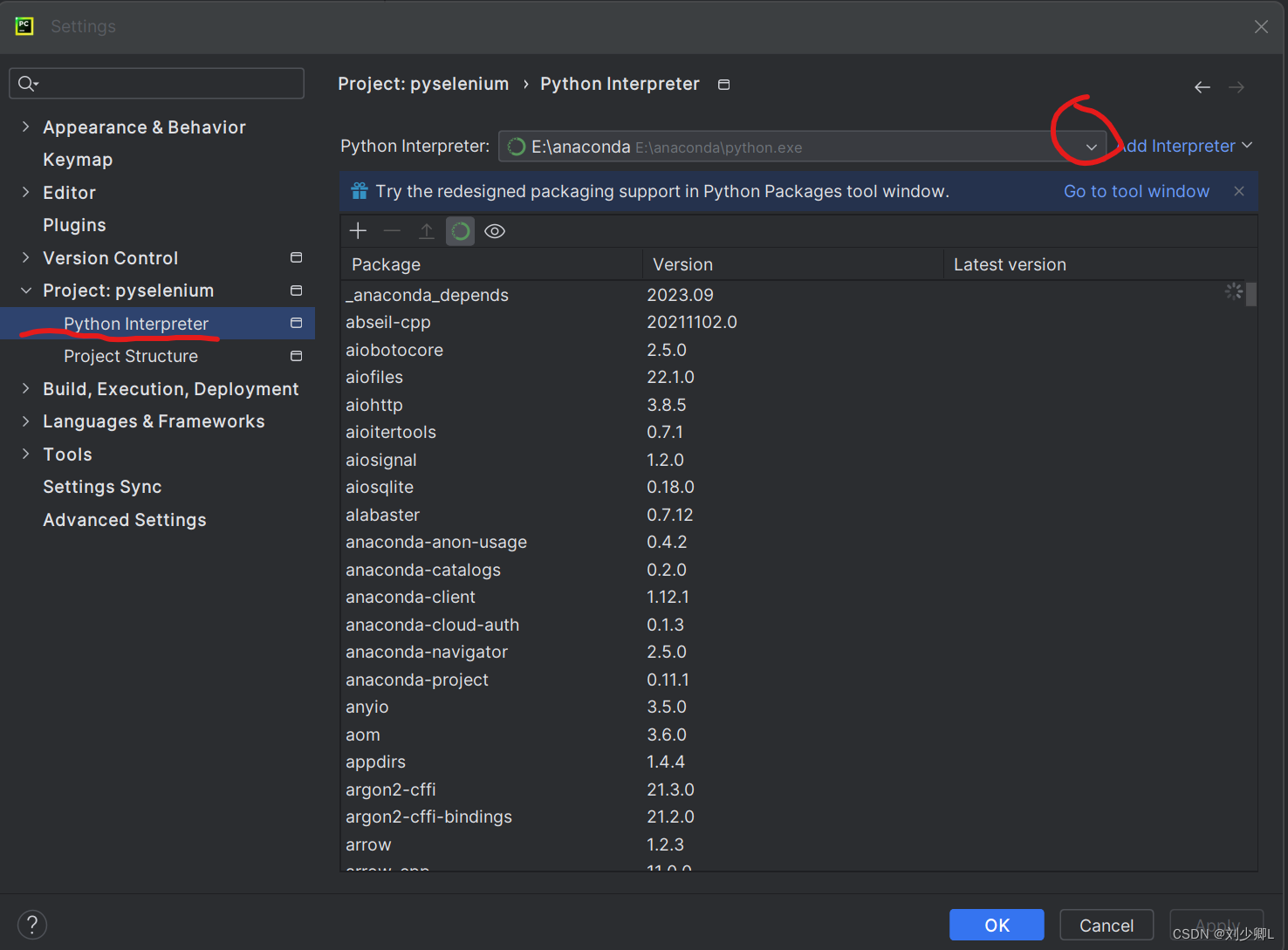Select the arrow package row

(x=792, y=844)
